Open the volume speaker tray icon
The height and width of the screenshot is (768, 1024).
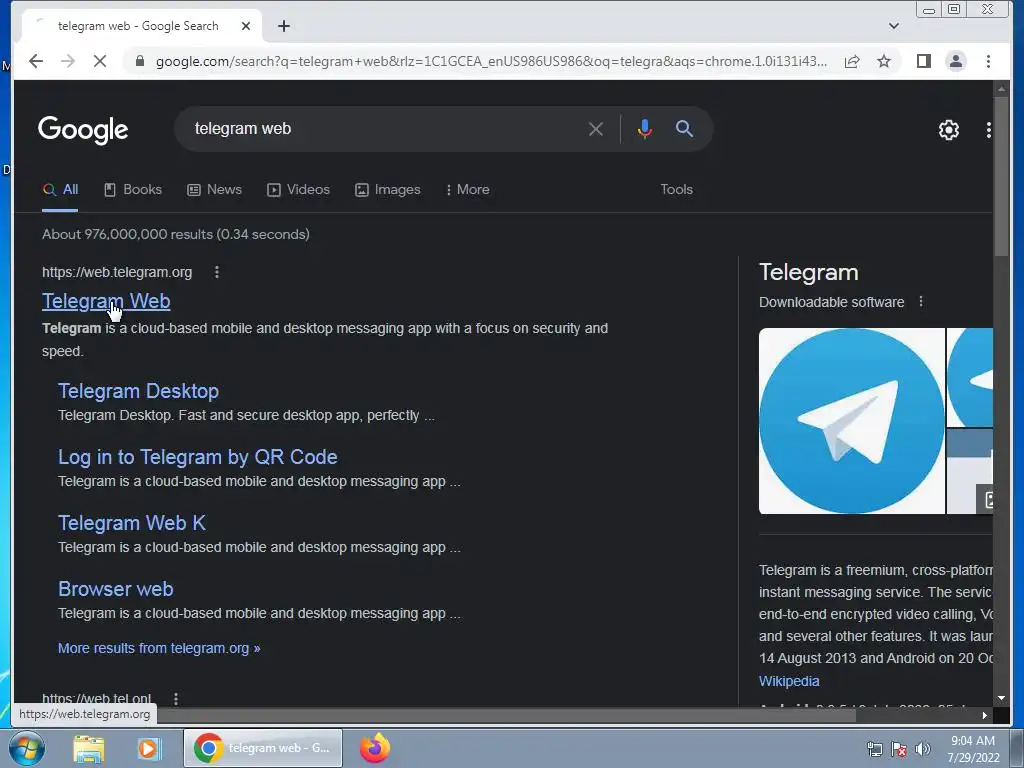coord(922,749)
